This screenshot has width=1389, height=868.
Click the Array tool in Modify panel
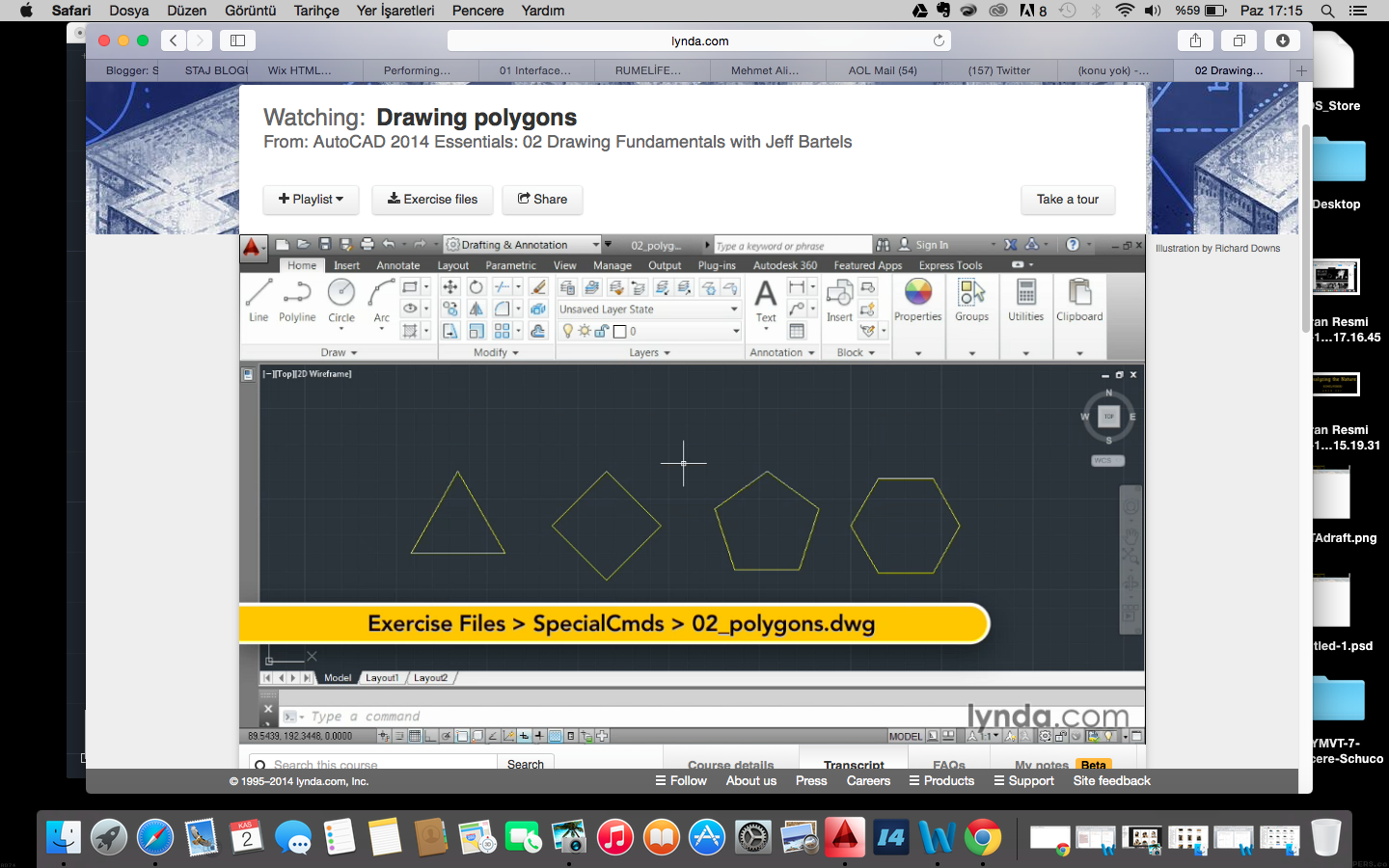click(x=502, y=331)
